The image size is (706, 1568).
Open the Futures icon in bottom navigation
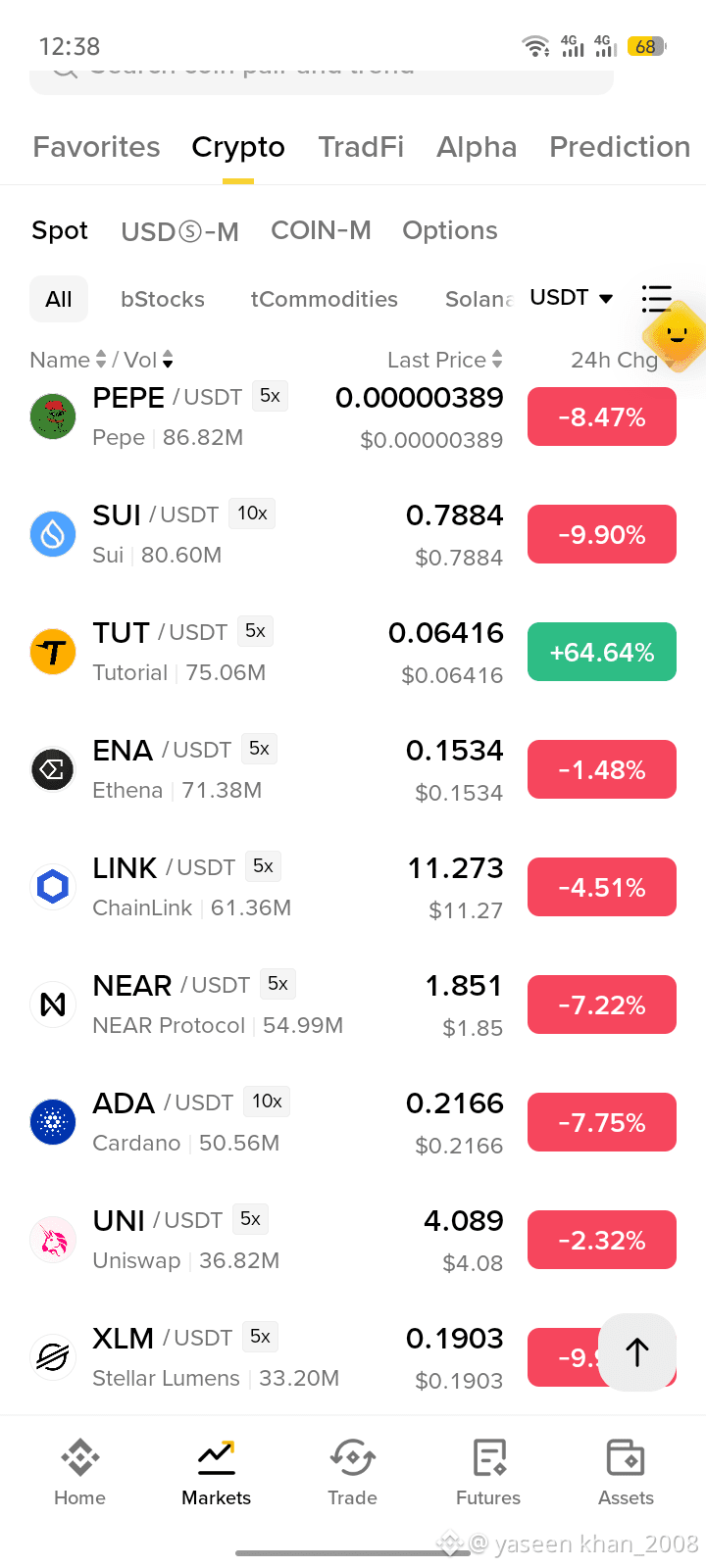pyautogui.click(x=488, y=1457)
